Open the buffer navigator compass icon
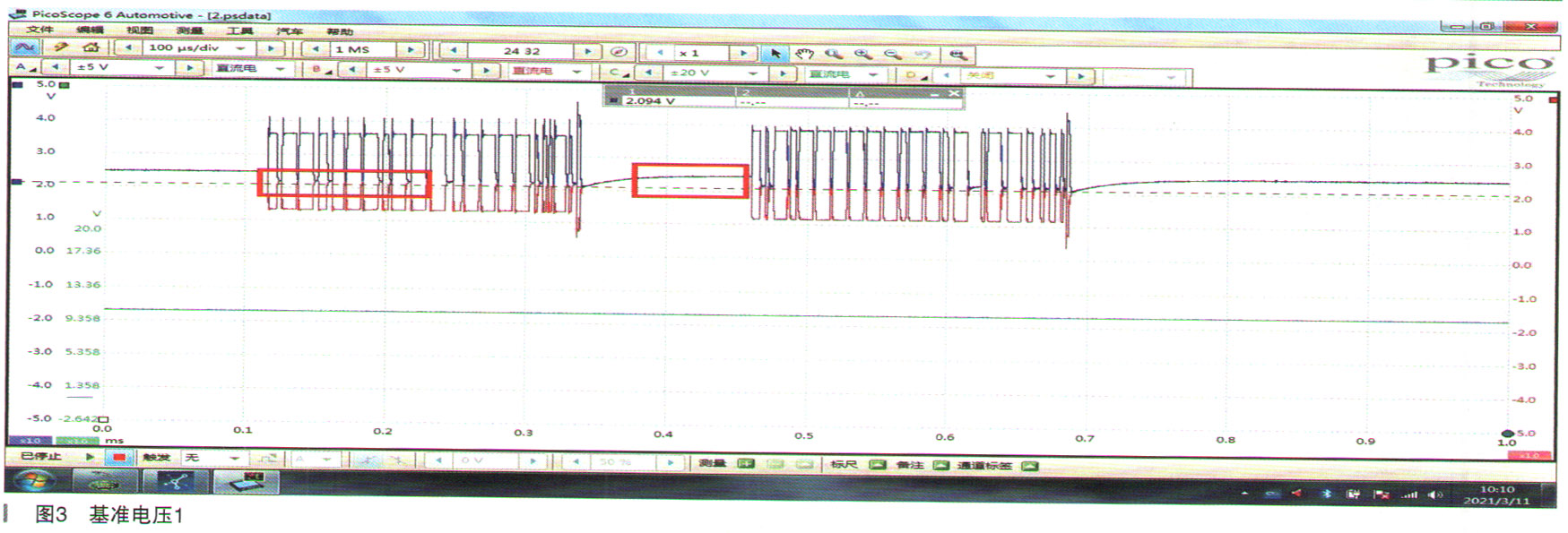The width and height of the screenshot is (1568, 533). click(618, 51)
